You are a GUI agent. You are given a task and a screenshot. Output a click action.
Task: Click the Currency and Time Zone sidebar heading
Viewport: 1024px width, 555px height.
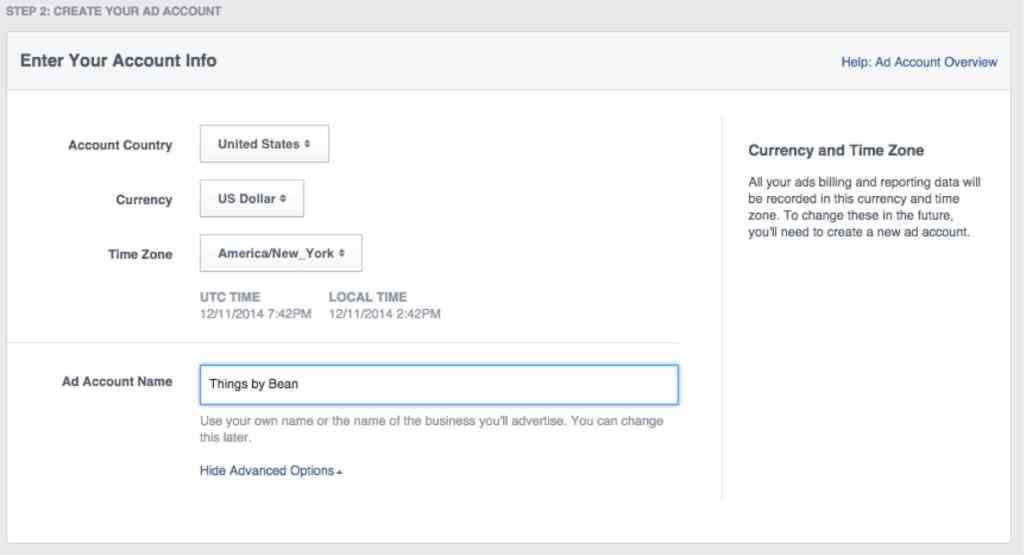pos(836,150)
